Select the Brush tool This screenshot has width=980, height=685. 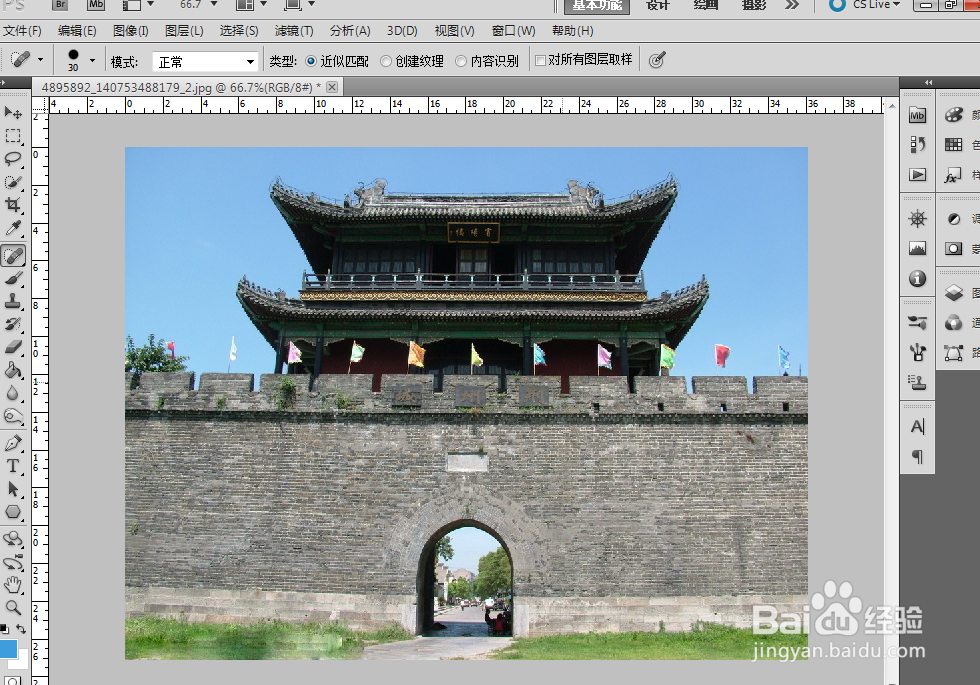[13, 279]
